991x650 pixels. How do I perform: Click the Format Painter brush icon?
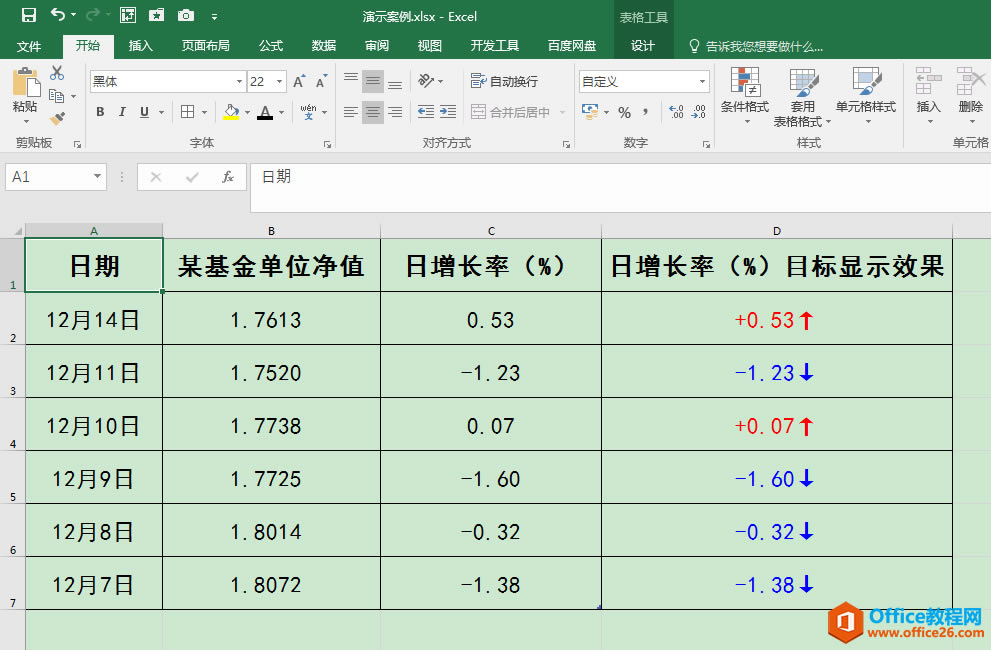pyautogui.click(x=57, y=118)
